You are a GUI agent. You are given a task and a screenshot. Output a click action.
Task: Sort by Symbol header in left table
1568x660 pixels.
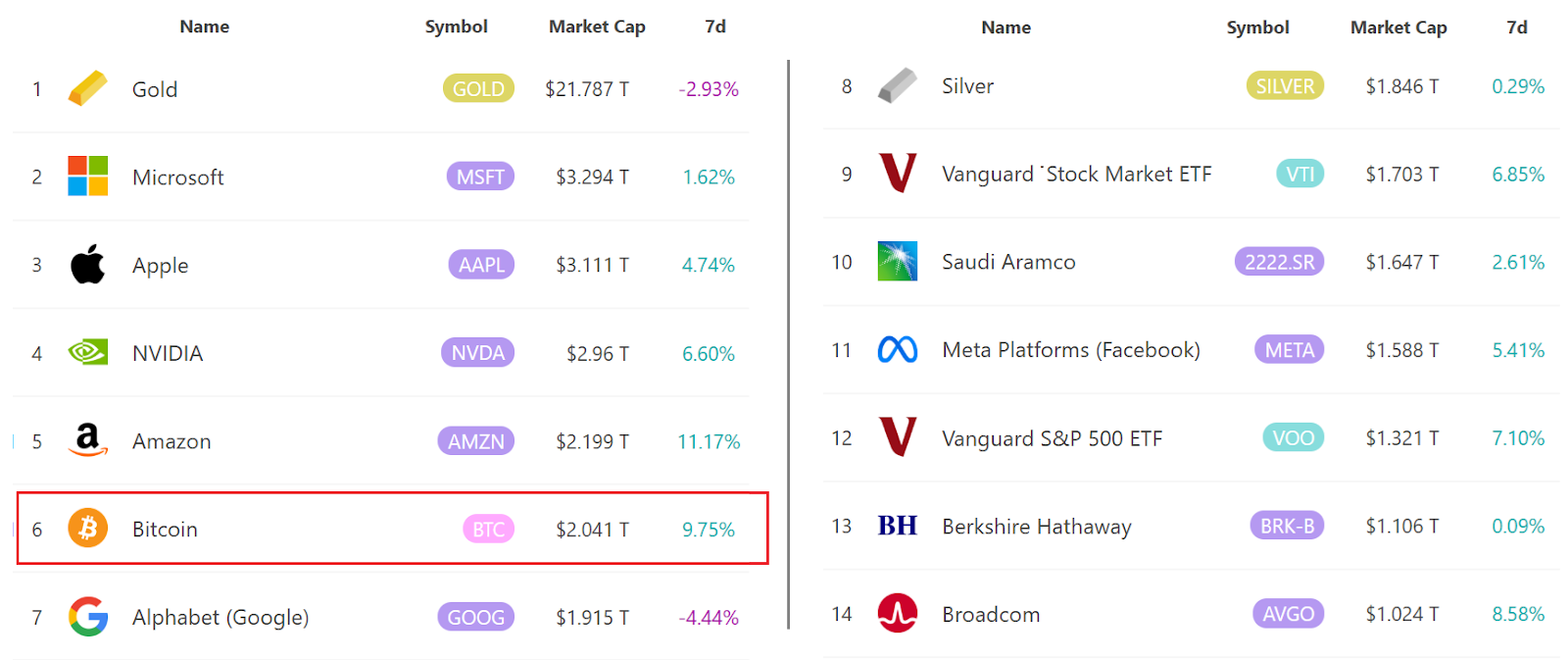point(456,26)
